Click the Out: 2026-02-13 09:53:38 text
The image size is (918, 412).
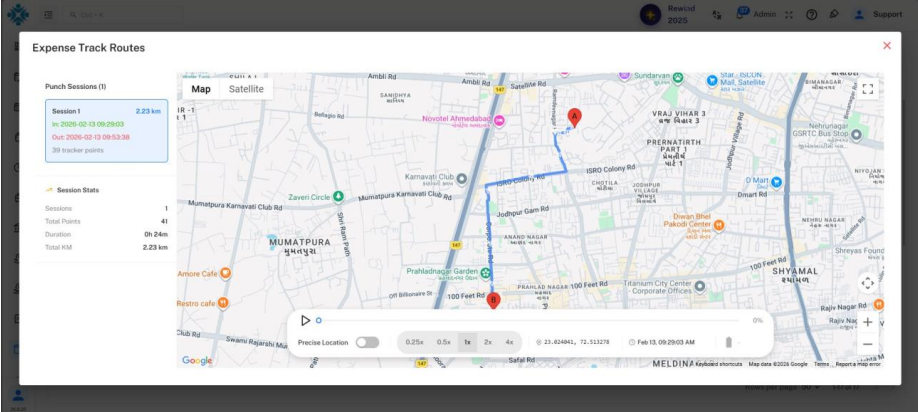pos(91,137)
